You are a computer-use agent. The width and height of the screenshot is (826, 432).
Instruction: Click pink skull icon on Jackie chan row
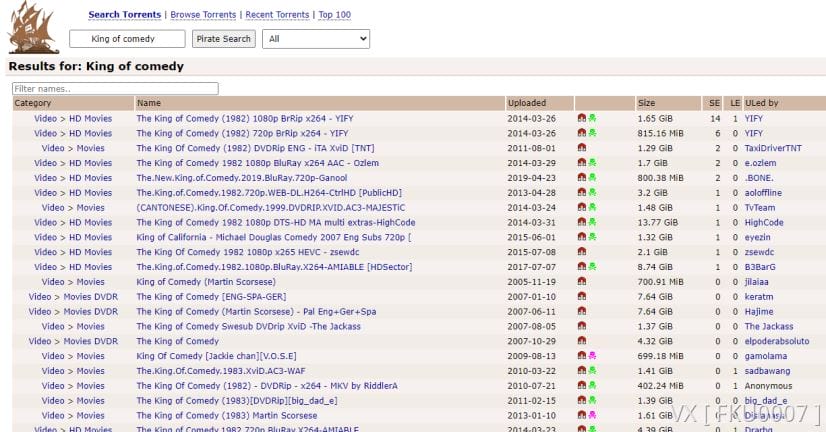(x=592, y=356)
